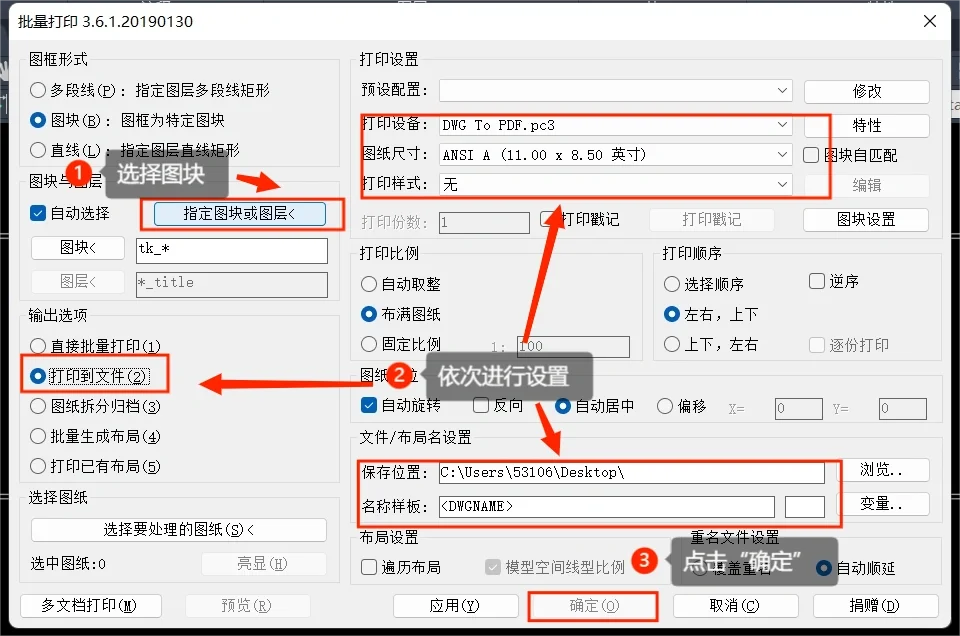The width and height of the screenshot is (960, 636).
Task: Select the 固定比例 radio option
Action: pyautogui.click(x=369, y=346)
